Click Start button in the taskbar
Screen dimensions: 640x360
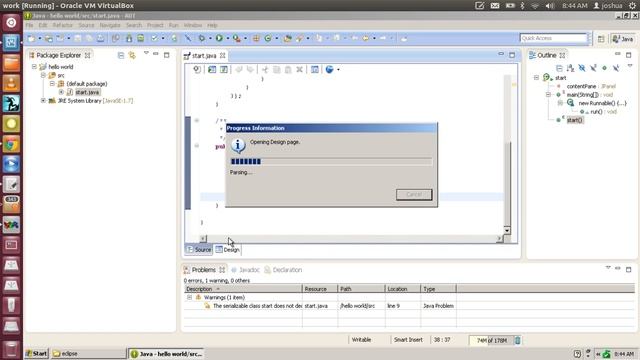coord(36,353)
